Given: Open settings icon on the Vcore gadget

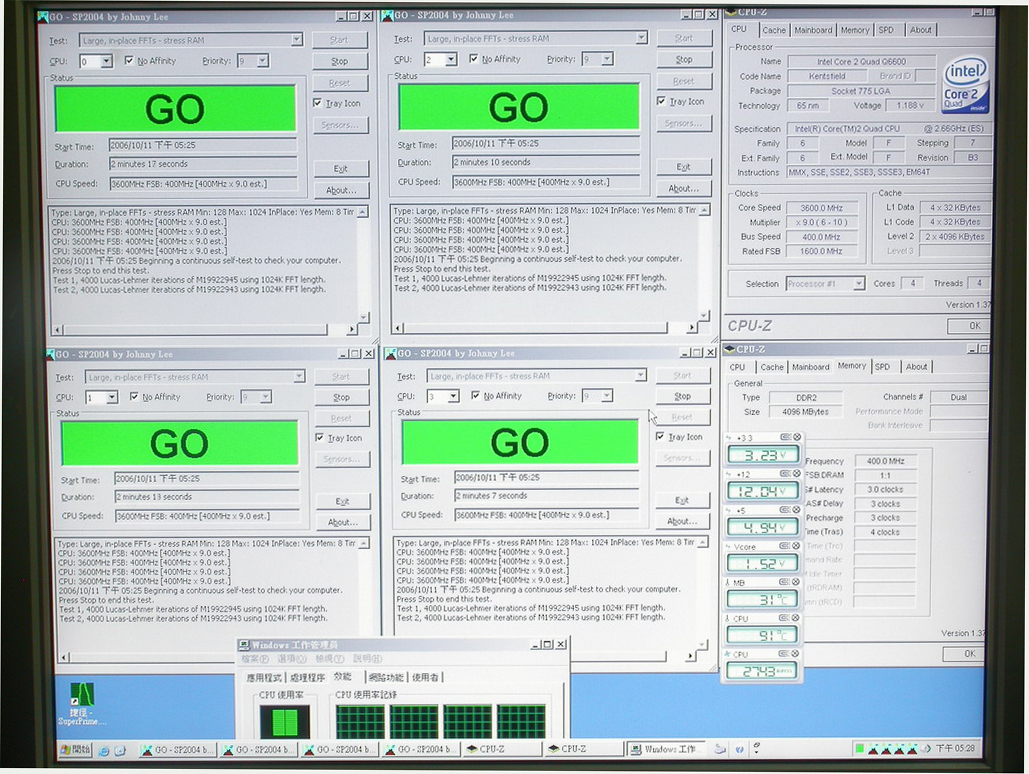Looking at the screenshot, I should 786,546.
